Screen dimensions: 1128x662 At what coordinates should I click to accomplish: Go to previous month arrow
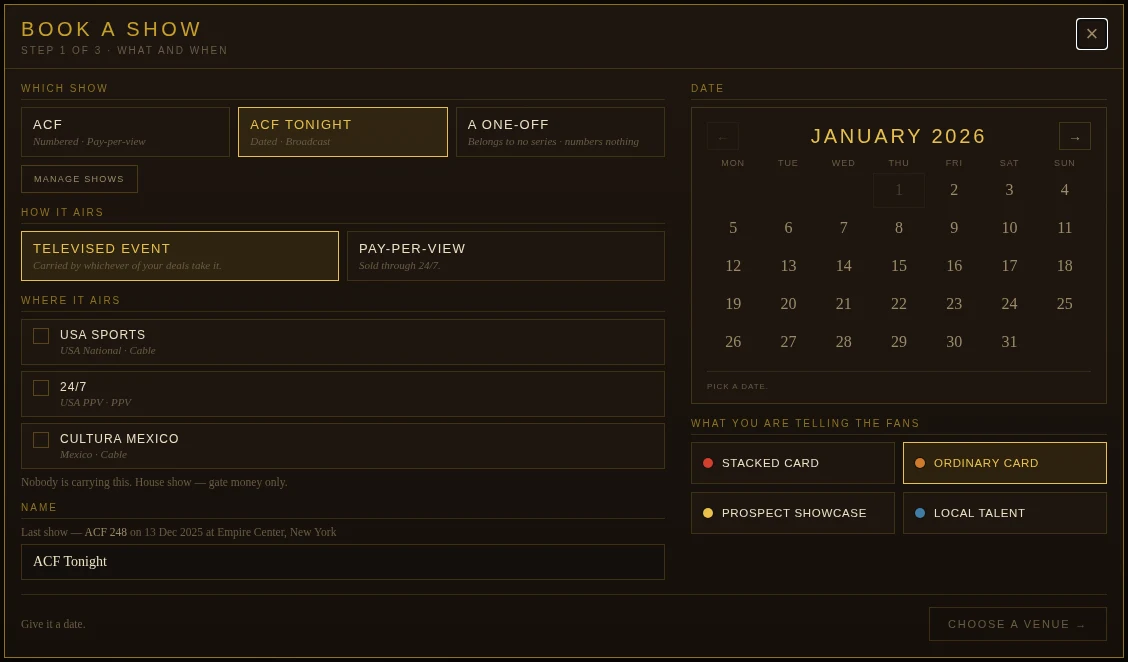(722, 136)
